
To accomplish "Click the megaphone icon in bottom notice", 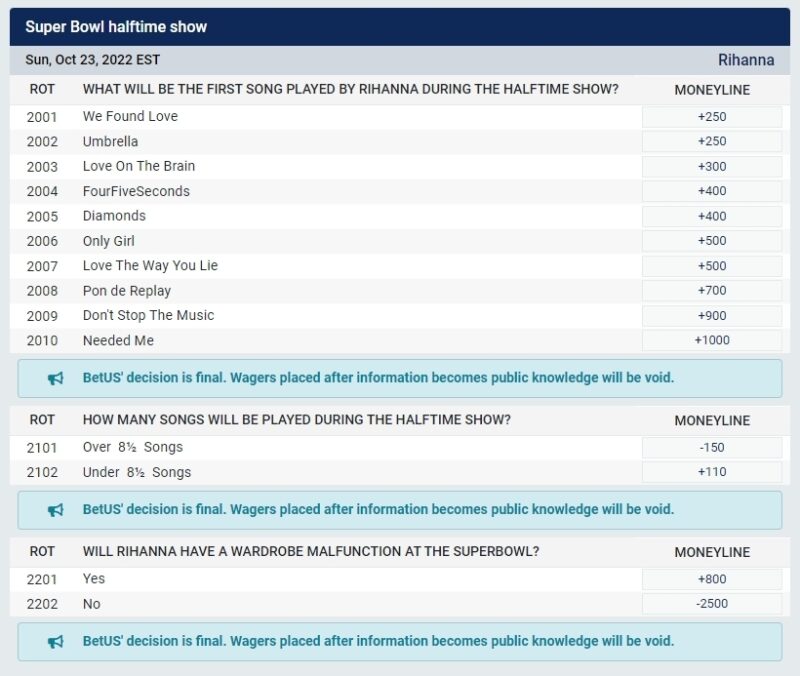I will pyautogui.click(x=56, y=641).
